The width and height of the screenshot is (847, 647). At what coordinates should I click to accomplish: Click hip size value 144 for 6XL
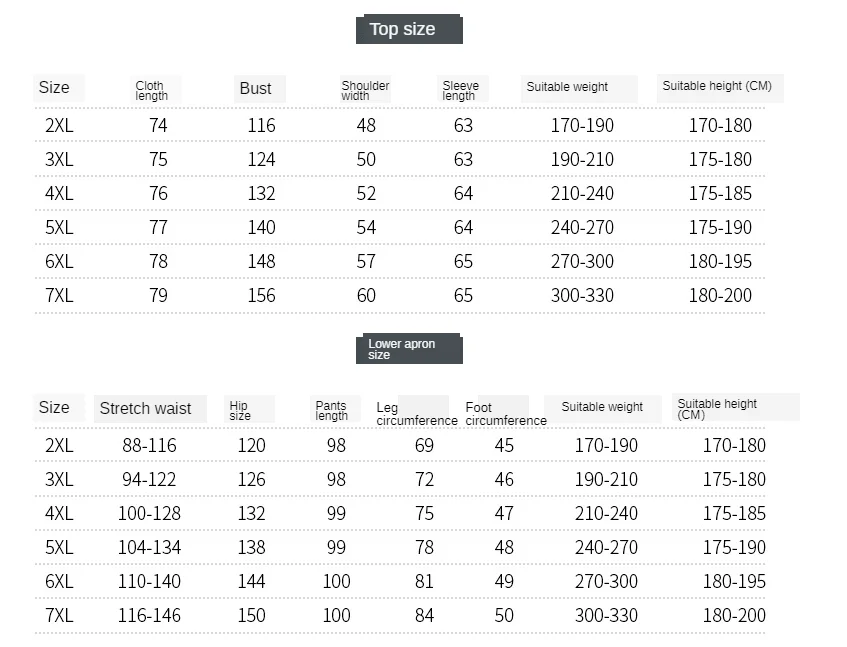(252, 581)
